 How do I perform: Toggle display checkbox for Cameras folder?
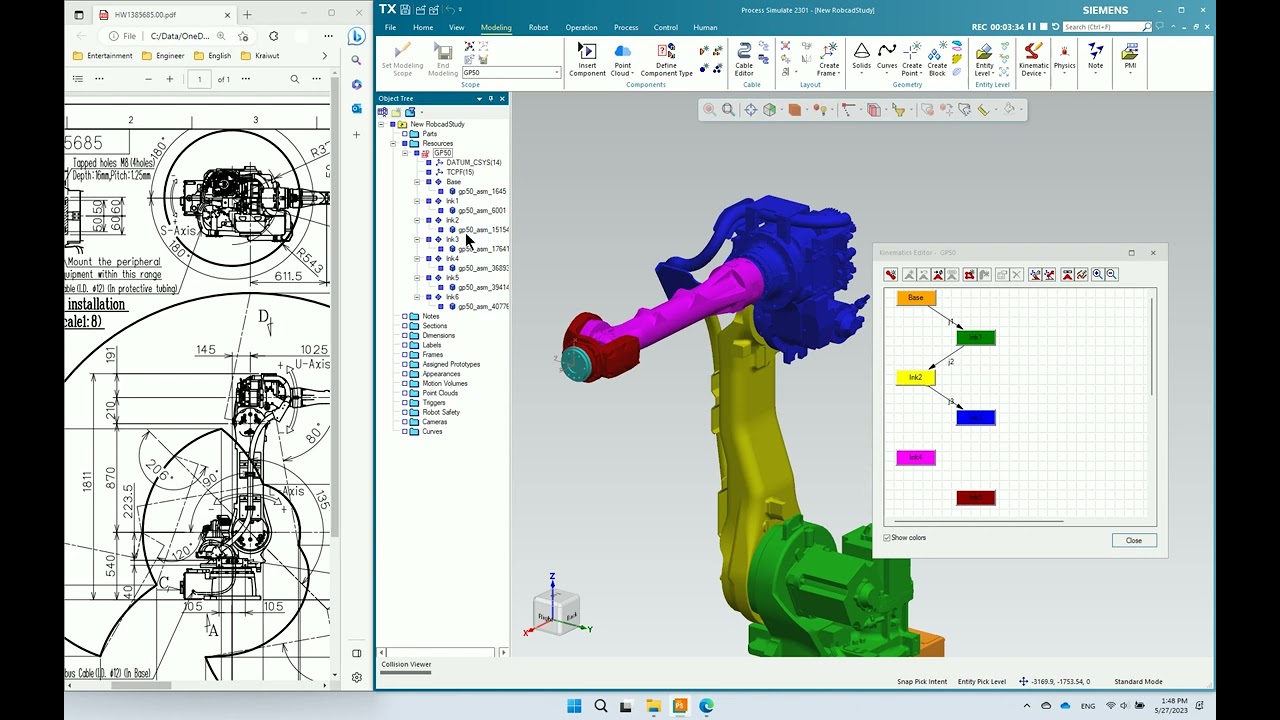(405, 422)
